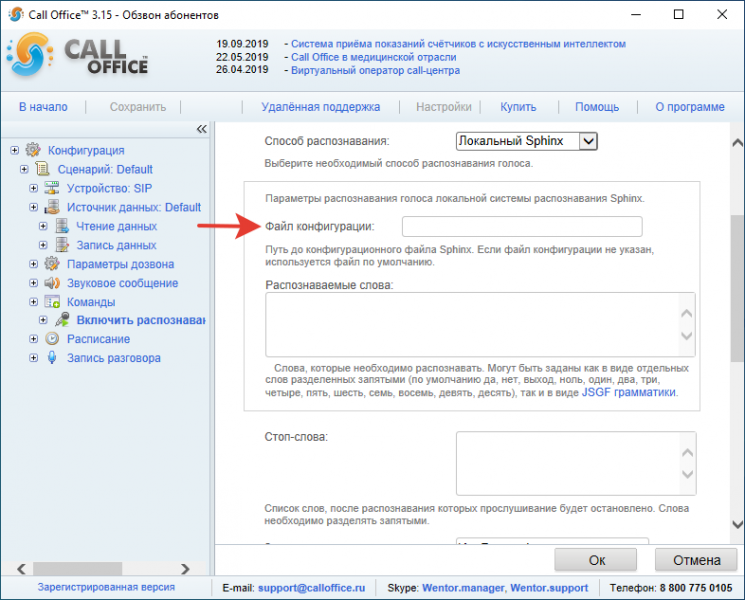Click main panel scrollbar down arrow
This screenshot has height=600, width=745.
[737, 524]
